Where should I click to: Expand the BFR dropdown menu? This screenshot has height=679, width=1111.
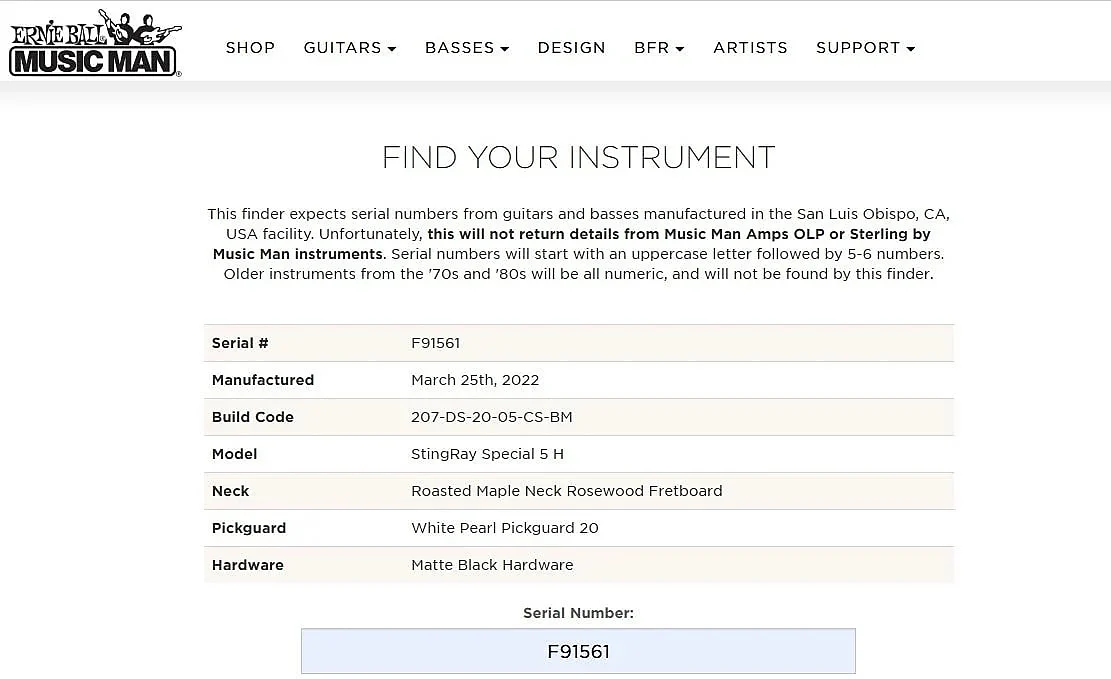pyautogui.click(x=659, y=47)
